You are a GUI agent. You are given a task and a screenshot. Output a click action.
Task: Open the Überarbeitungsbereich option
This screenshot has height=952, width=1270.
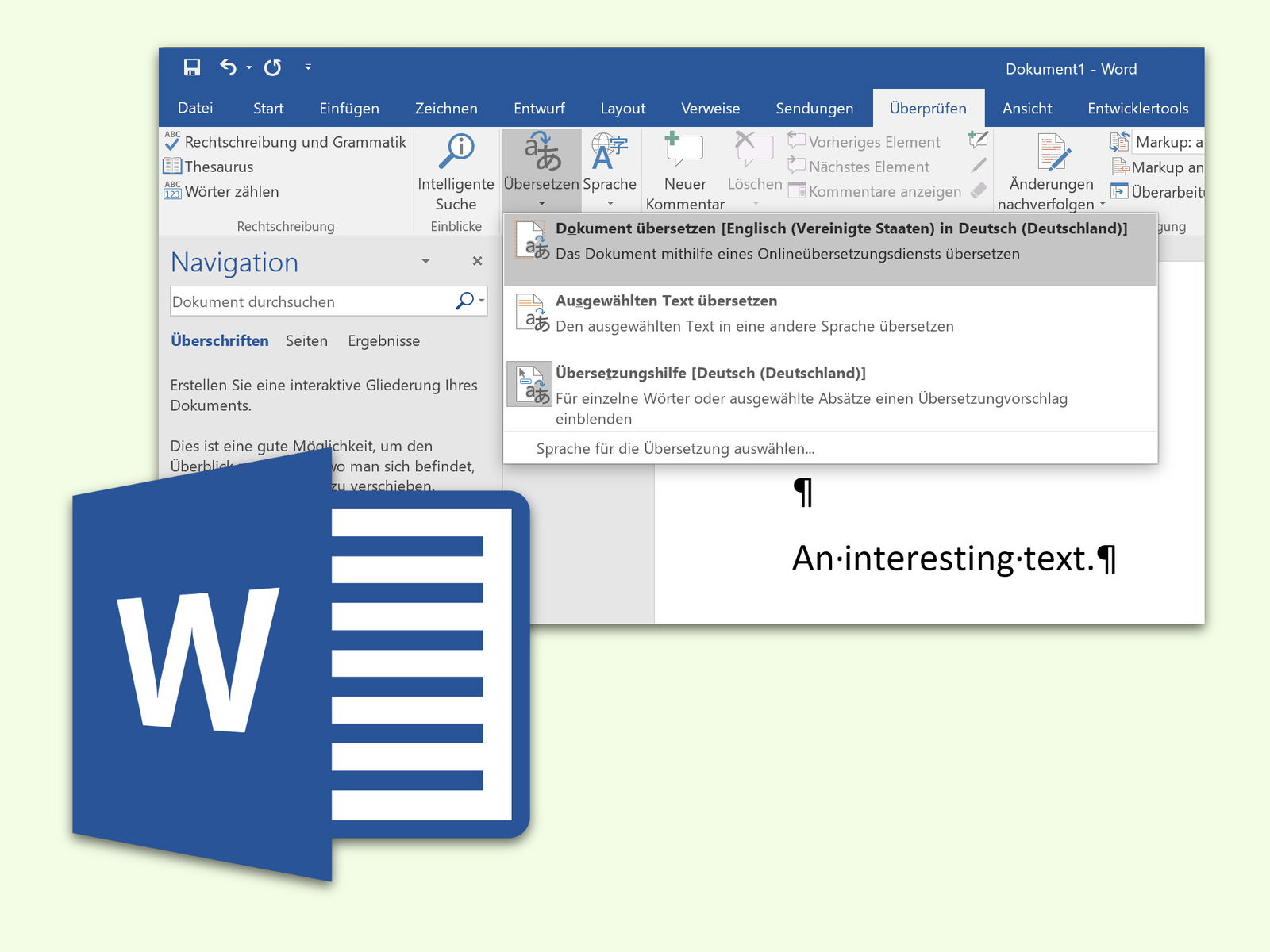[1157, 191]
